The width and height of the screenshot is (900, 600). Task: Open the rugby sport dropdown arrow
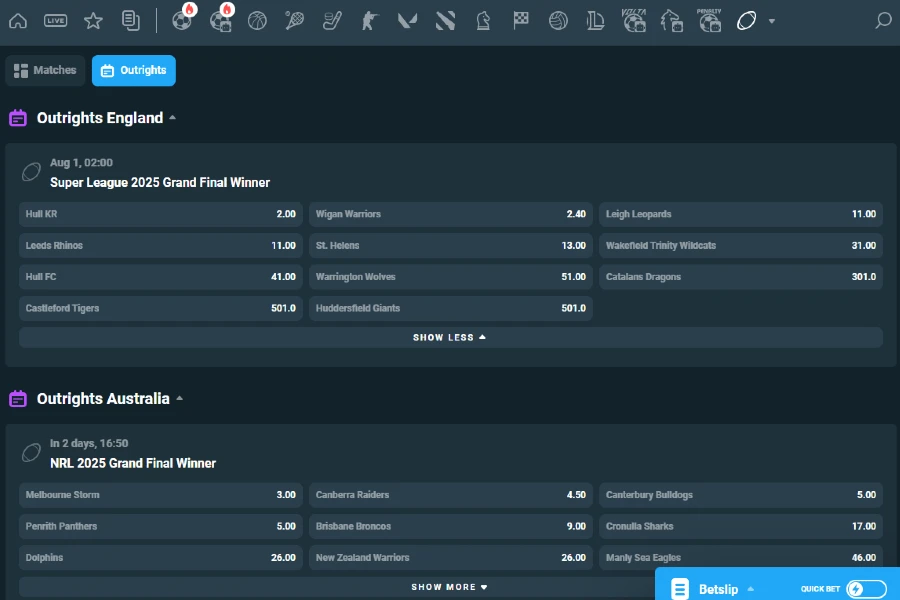pos(770,20)
